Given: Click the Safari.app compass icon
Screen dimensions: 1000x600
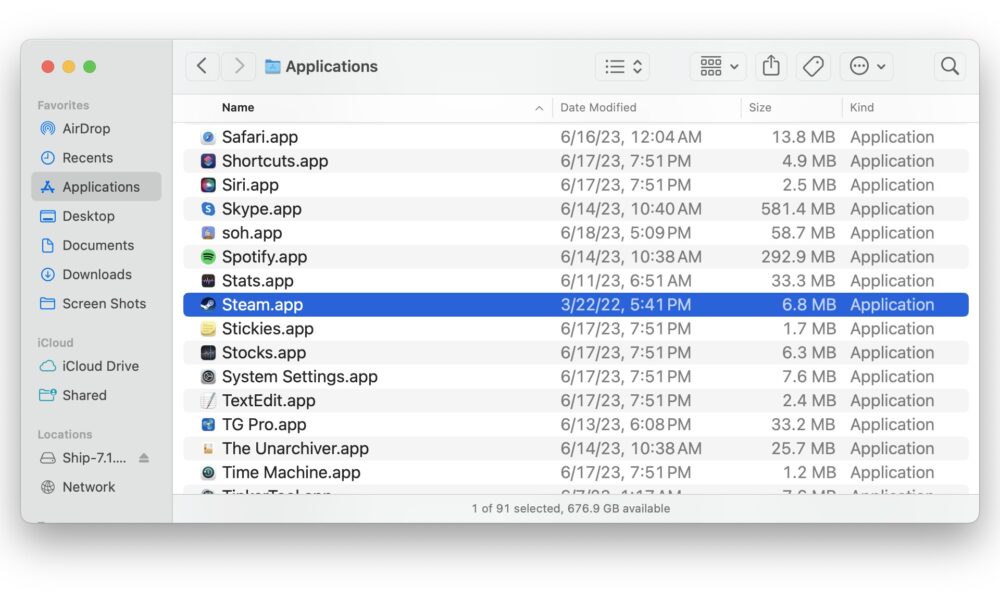Looking at the screenshot, I should tap(208, 137).
